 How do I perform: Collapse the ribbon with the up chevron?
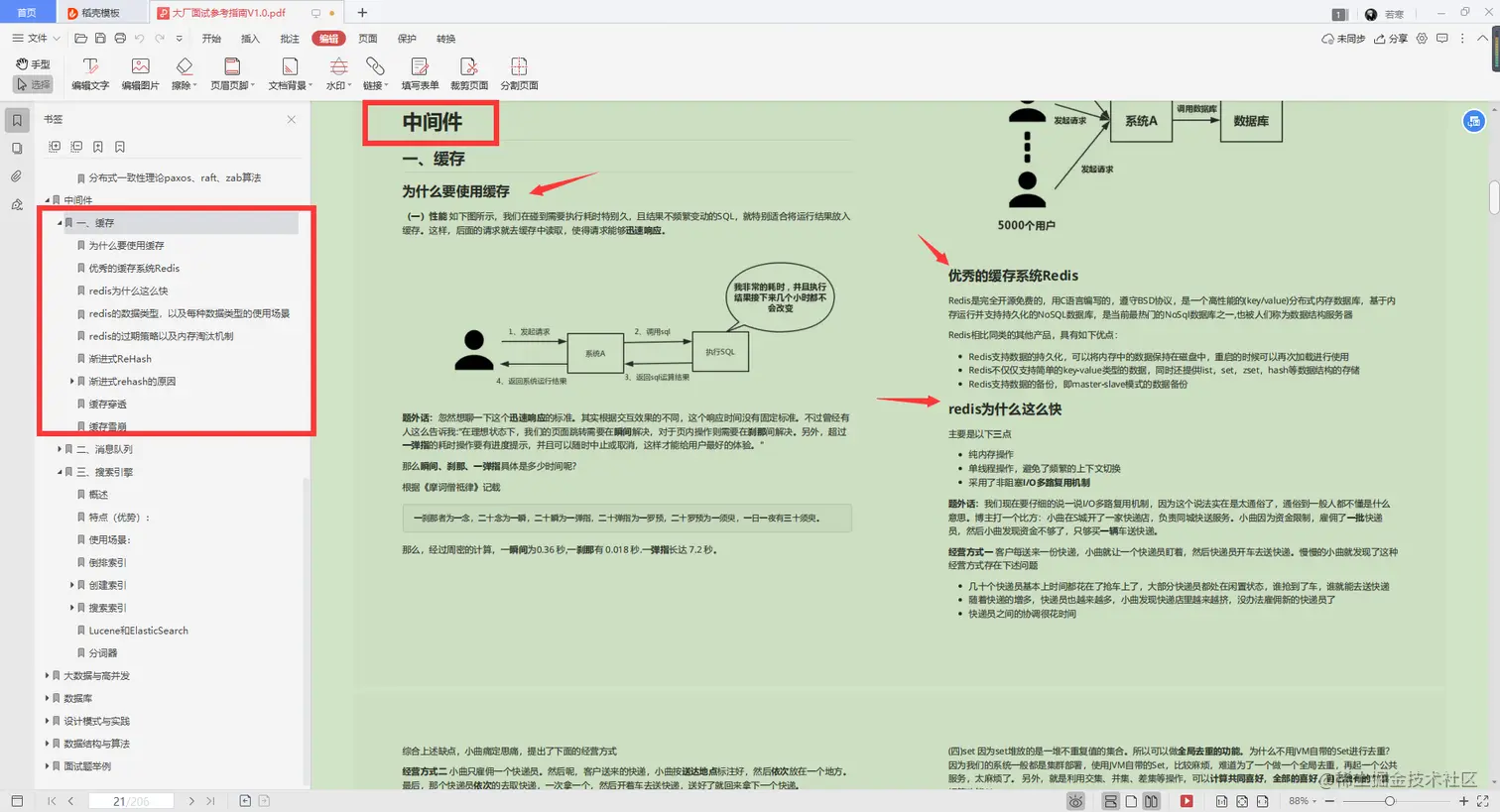(x=1483, y=39)
